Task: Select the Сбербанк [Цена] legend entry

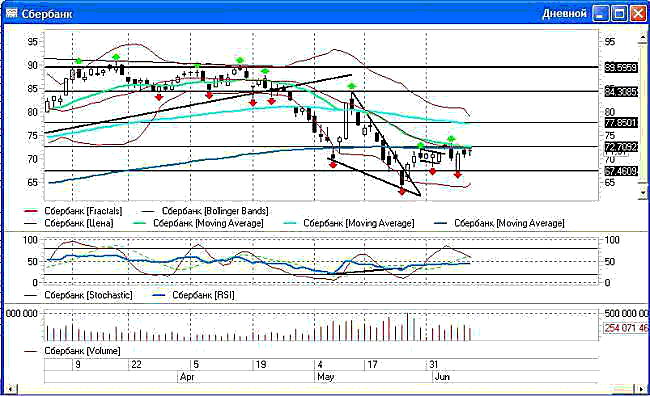Action: pos(79,223)
